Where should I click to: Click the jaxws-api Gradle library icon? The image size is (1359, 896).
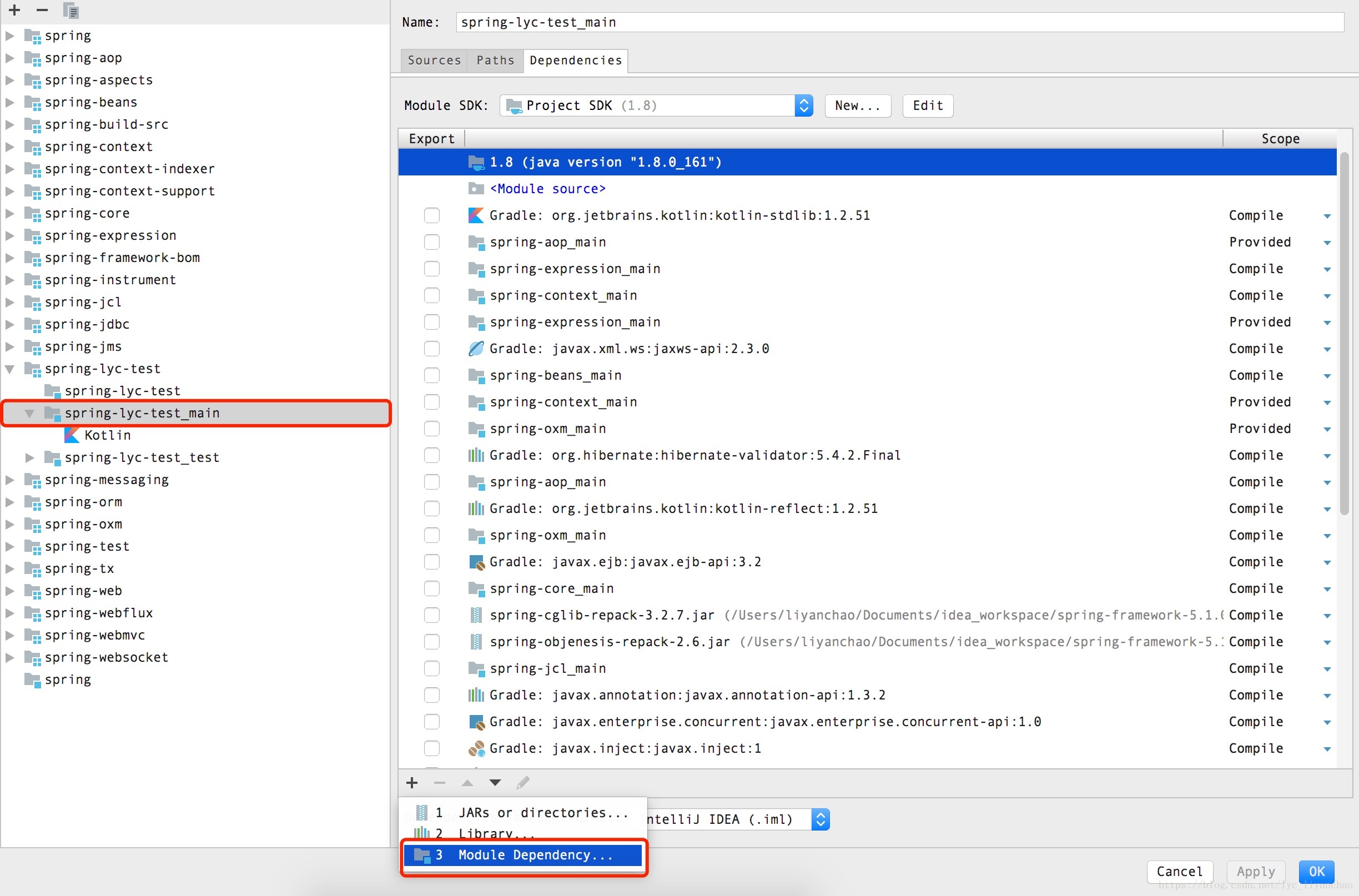click(476, 349)
